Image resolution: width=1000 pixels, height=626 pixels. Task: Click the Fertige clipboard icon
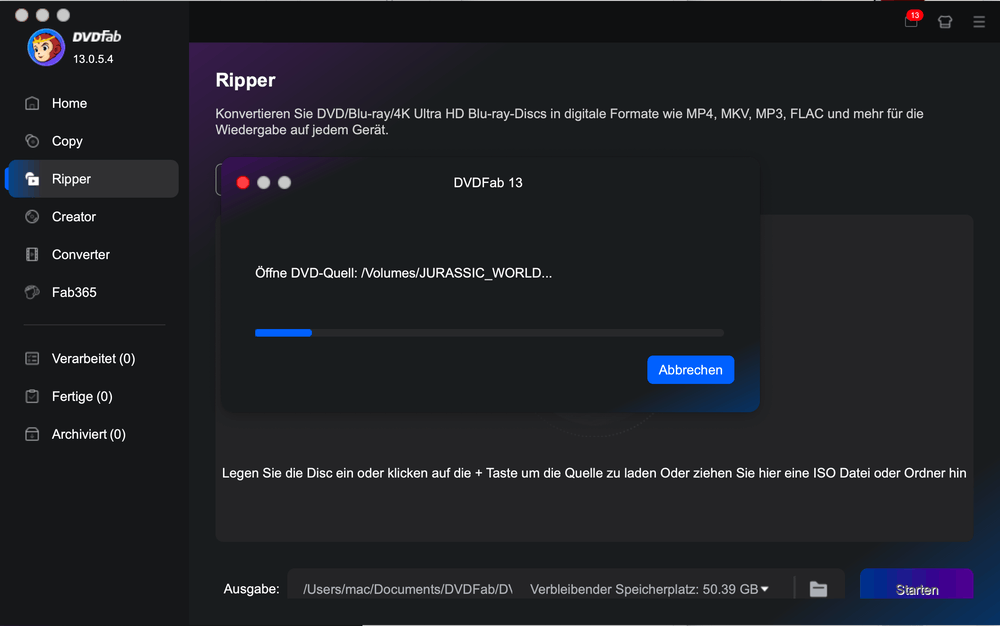(x=32, y=397)
